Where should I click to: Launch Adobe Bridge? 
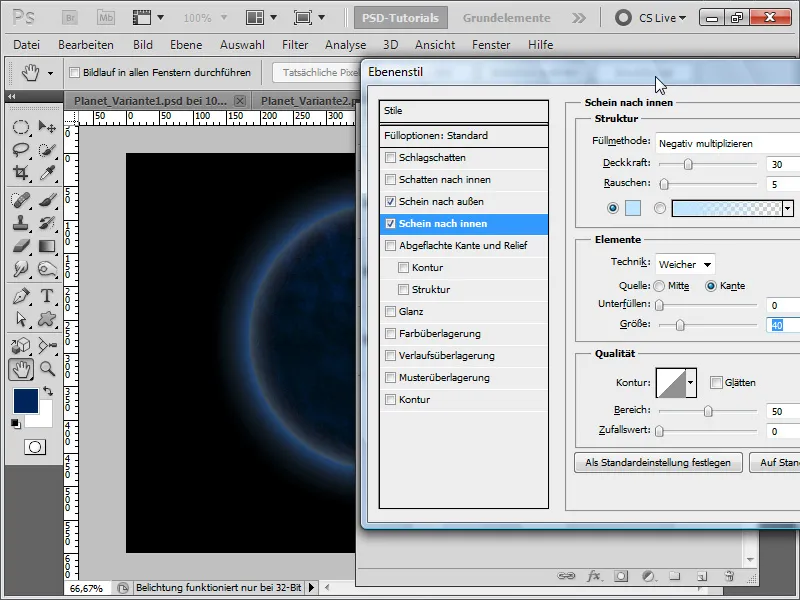click(70, 18)
